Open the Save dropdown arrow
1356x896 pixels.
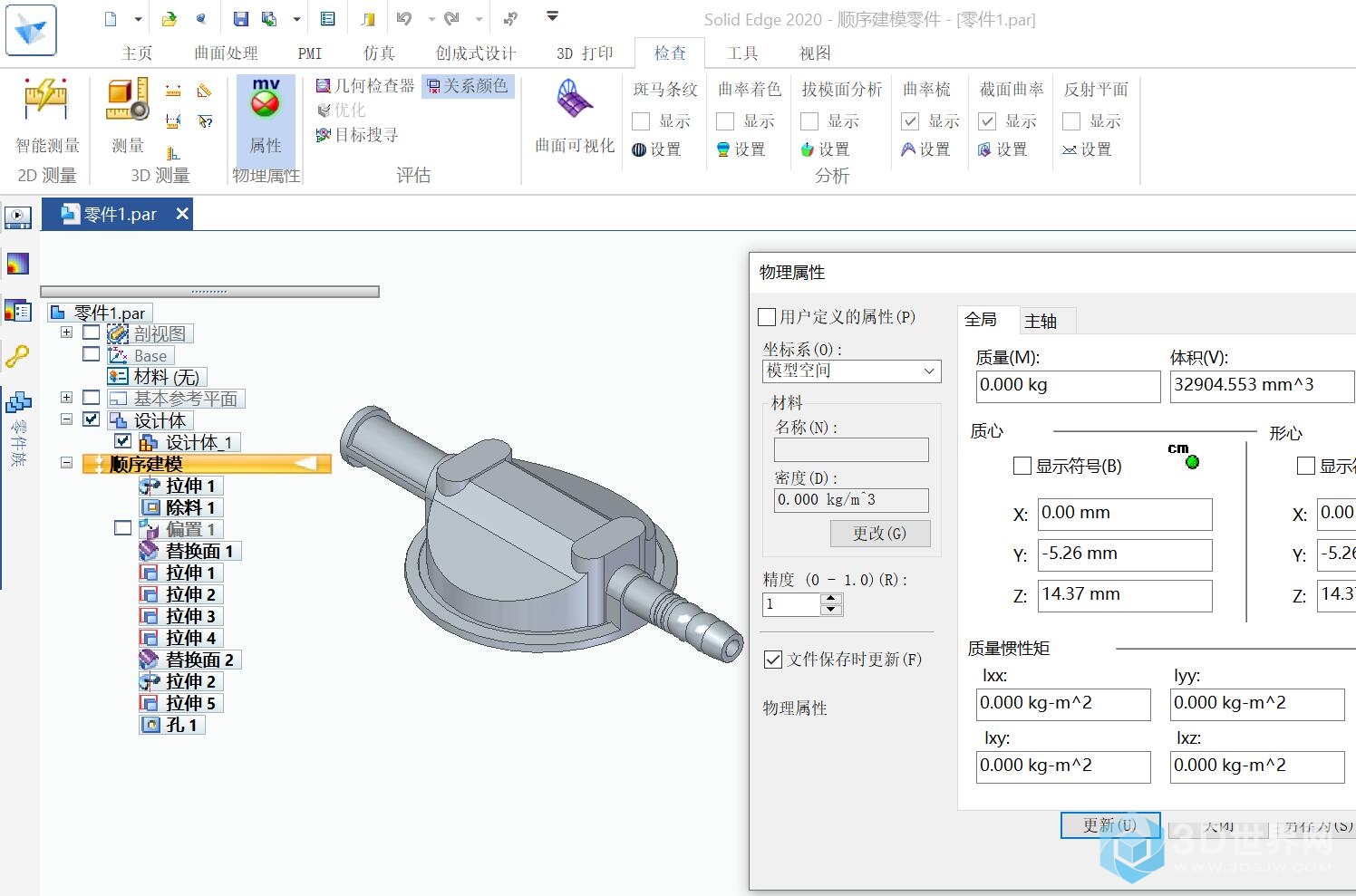(296, 19)
